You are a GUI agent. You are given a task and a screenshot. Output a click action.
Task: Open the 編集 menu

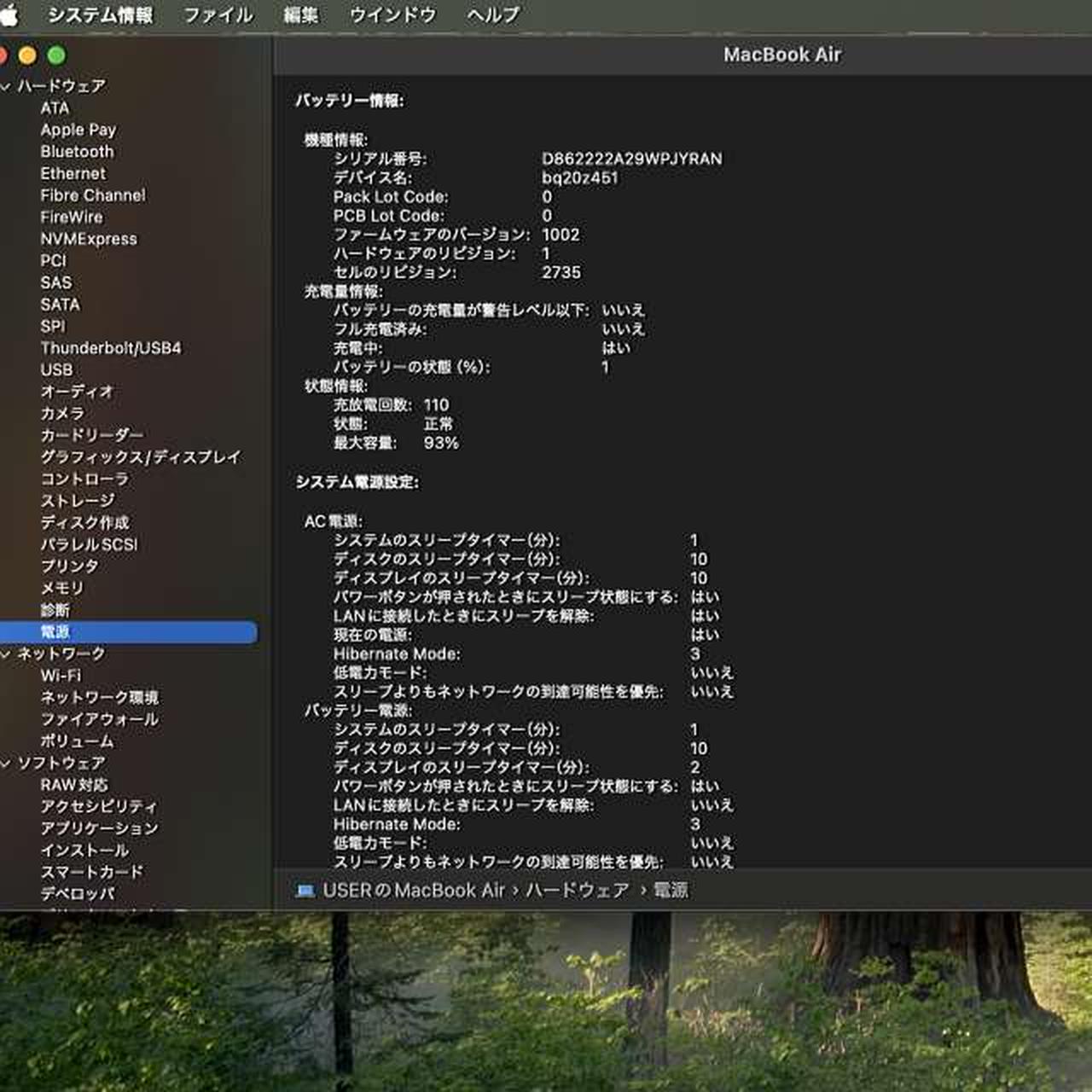click(x=300, y=15)
